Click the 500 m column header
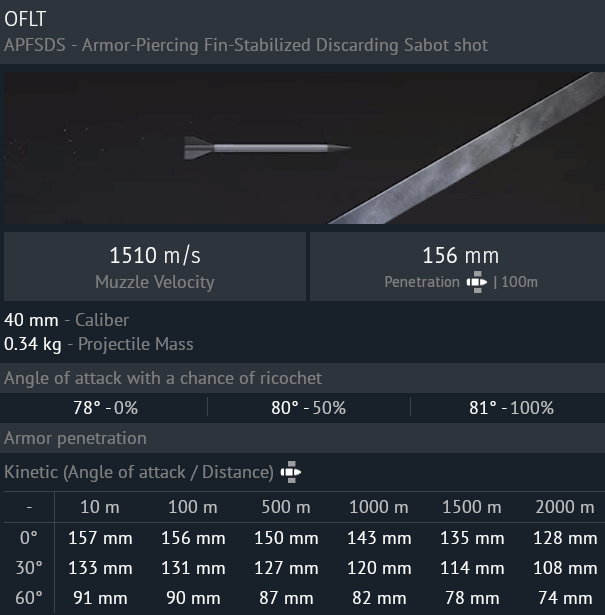Viewport: 605px width, 615px height. [x=286, y=507]
